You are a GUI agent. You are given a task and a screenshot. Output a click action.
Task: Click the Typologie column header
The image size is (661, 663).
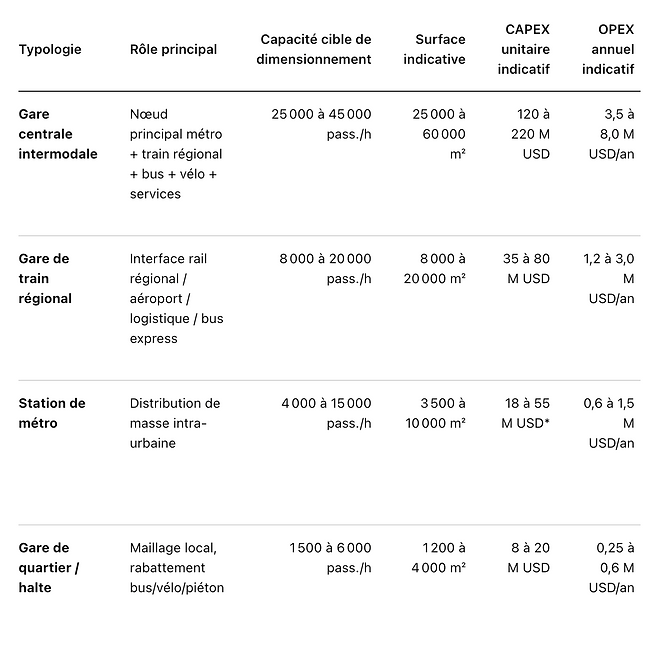point(50,49)
